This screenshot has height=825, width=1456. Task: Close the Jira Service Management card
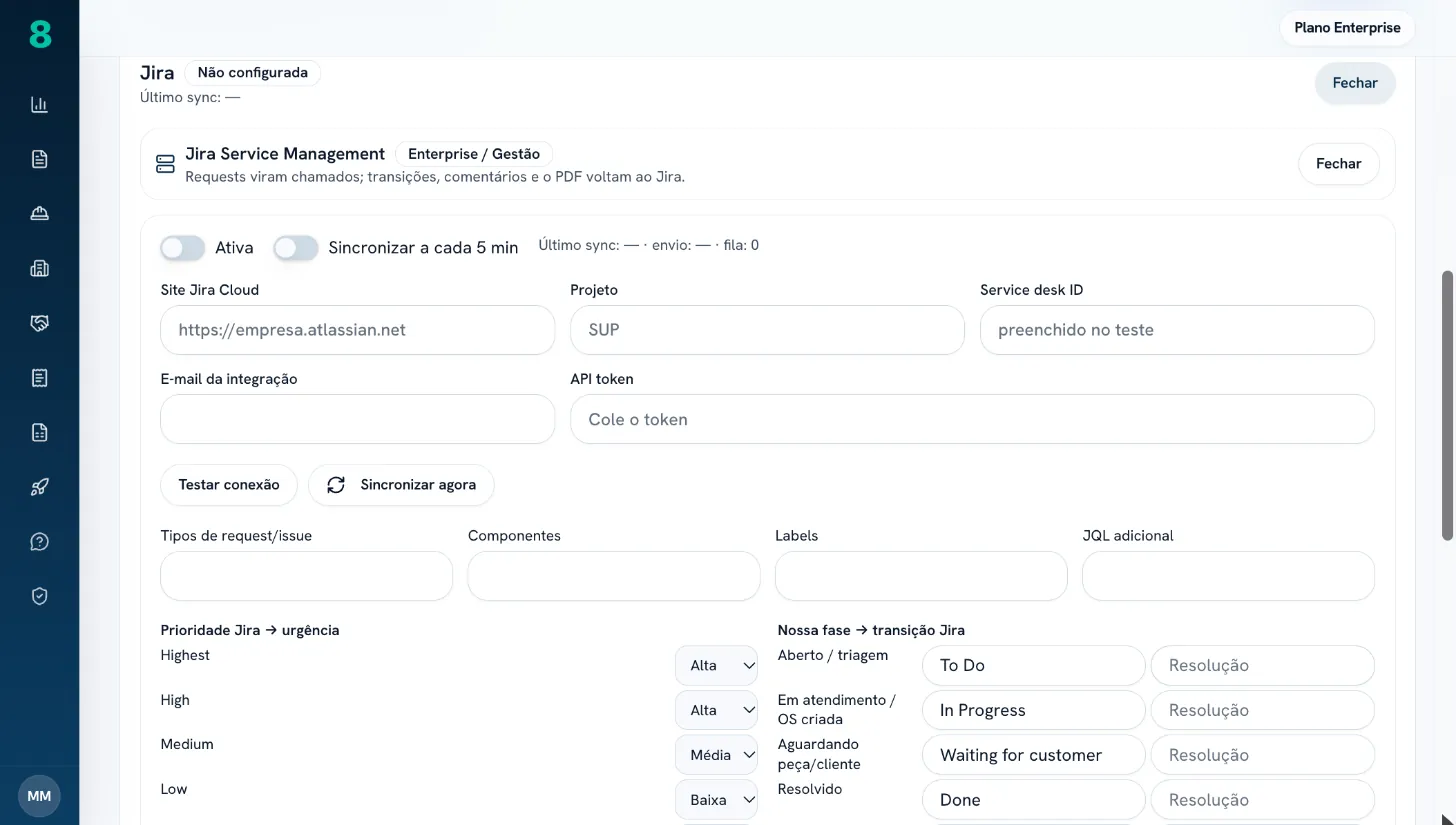[1339, 164]
